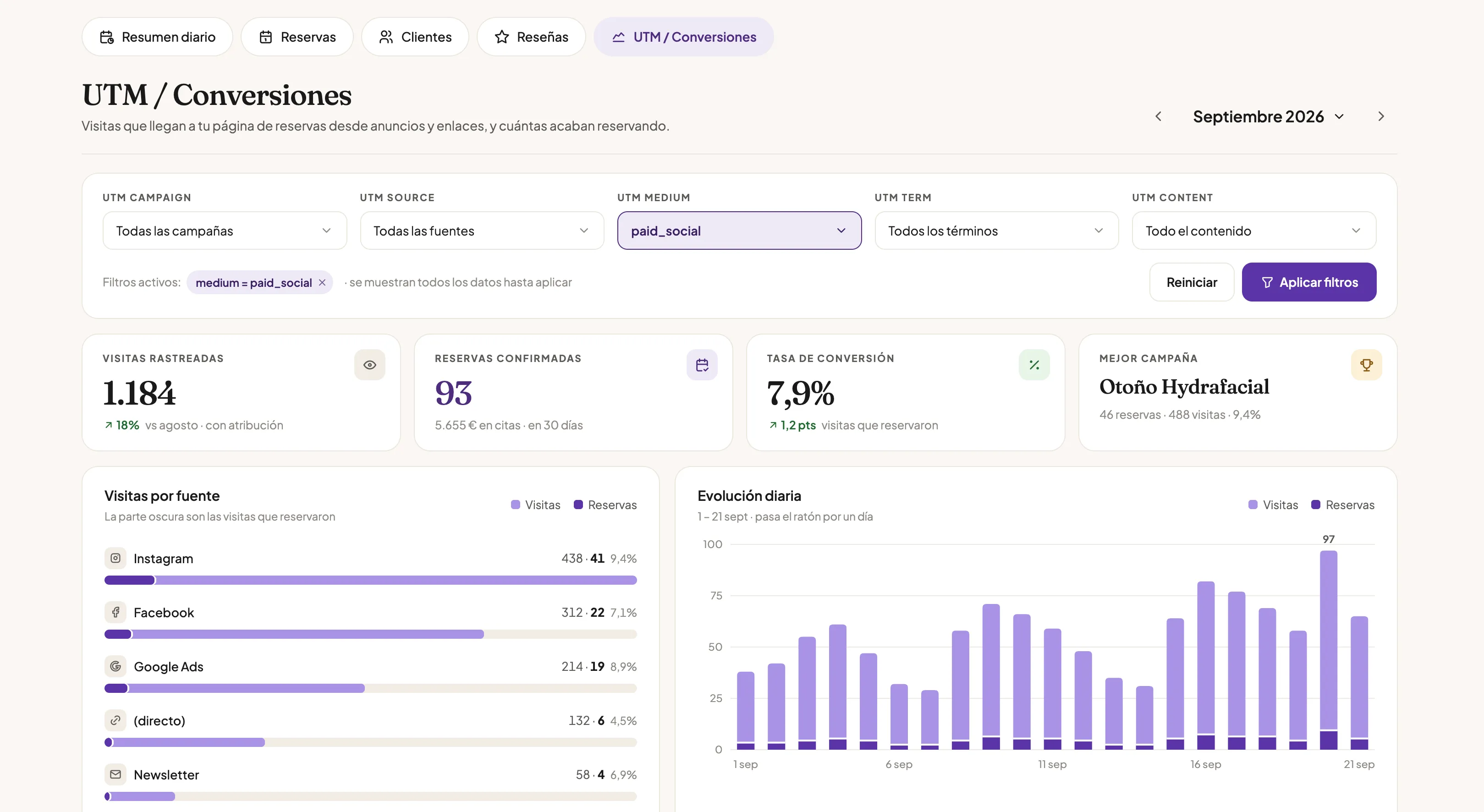1484x812 pixels.
Task: Click the Reiniciar button
Action: (1191, 282)
